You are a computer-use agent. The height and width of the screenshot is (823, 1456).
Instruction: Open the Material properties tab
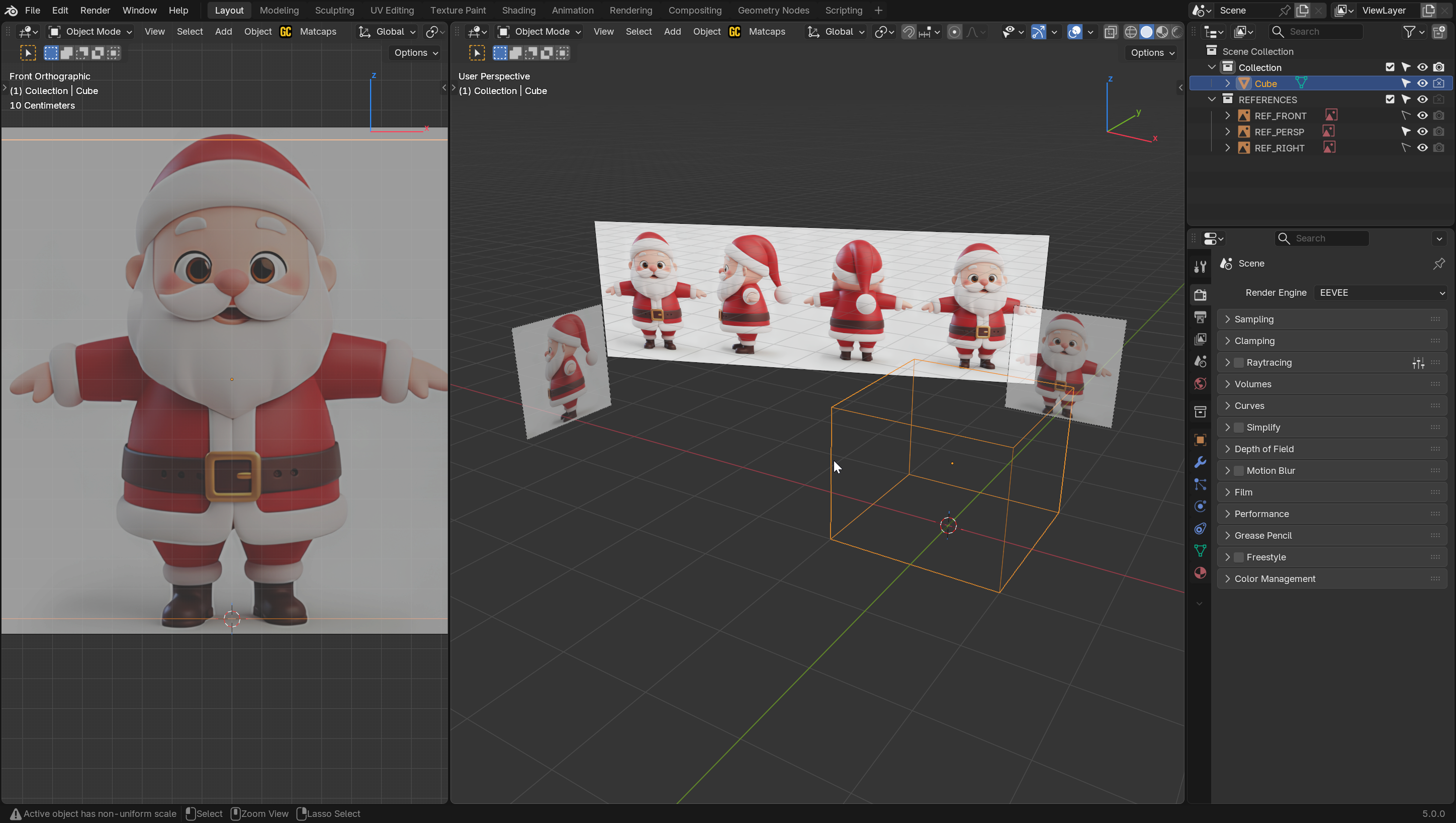click(1200, 573)
